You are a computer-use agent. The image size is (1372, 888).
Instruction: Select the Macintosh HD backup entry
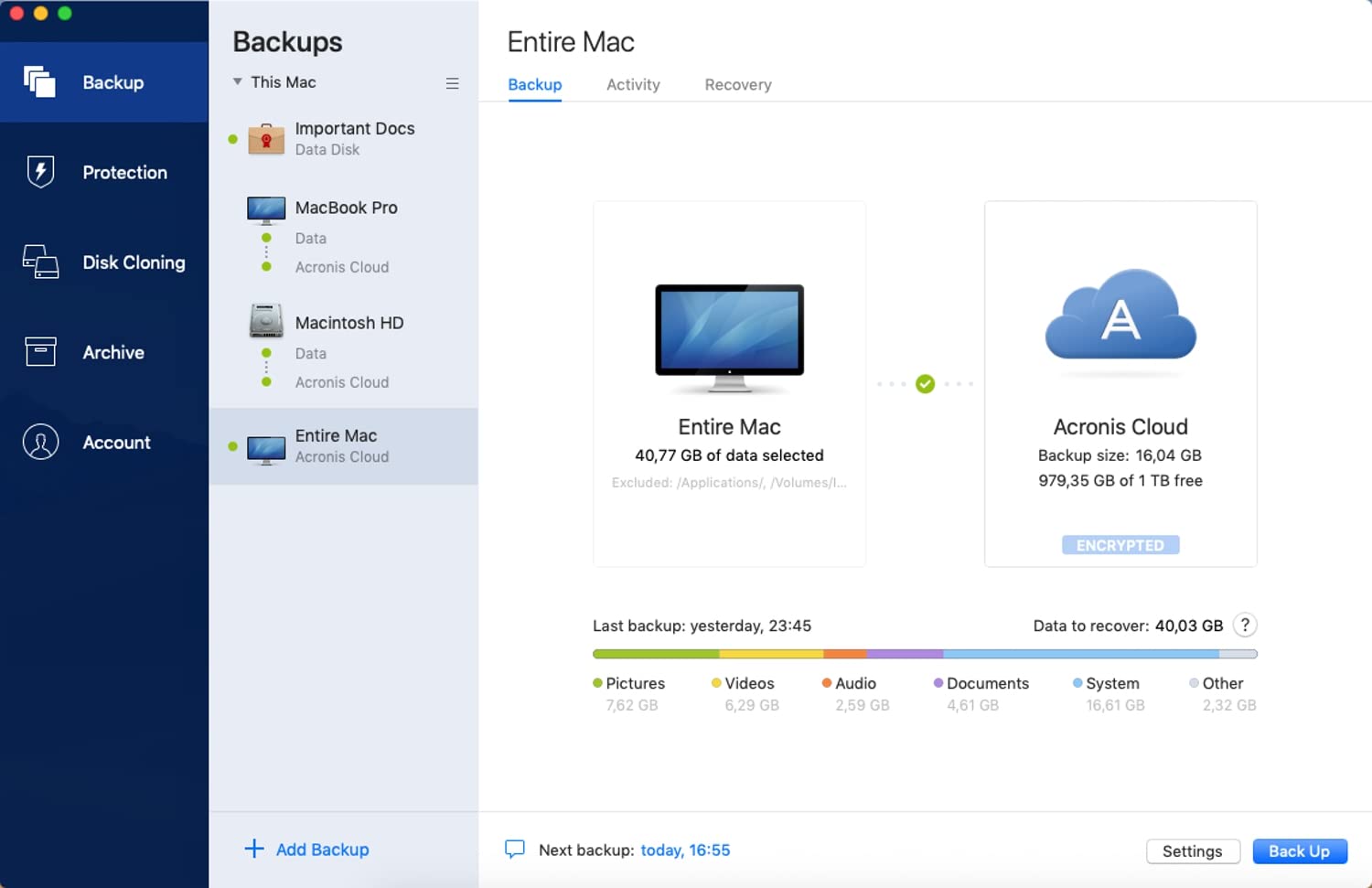[348, 324]
